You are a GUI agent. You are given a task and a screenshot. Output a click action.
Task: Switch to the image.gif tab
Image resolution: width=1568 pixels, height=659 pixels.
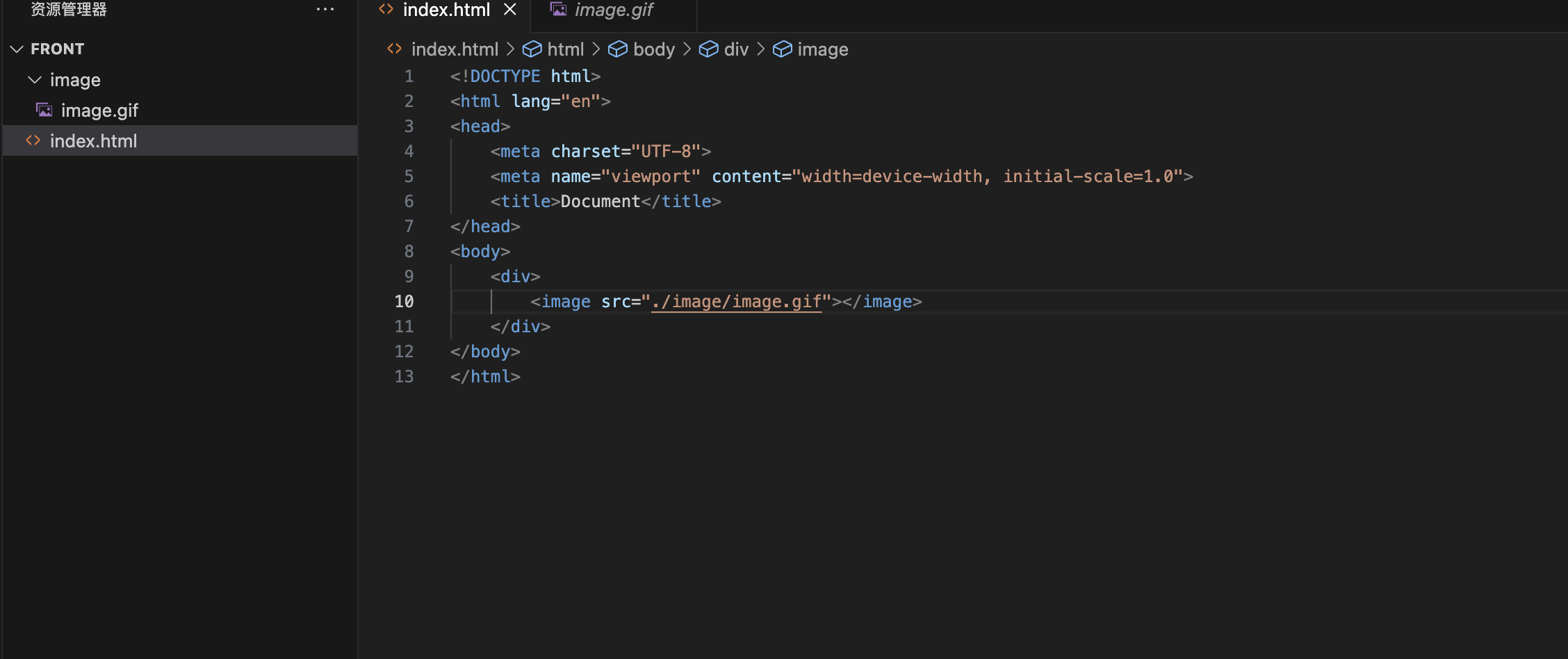pyautogui.click(x=613, y=10)
